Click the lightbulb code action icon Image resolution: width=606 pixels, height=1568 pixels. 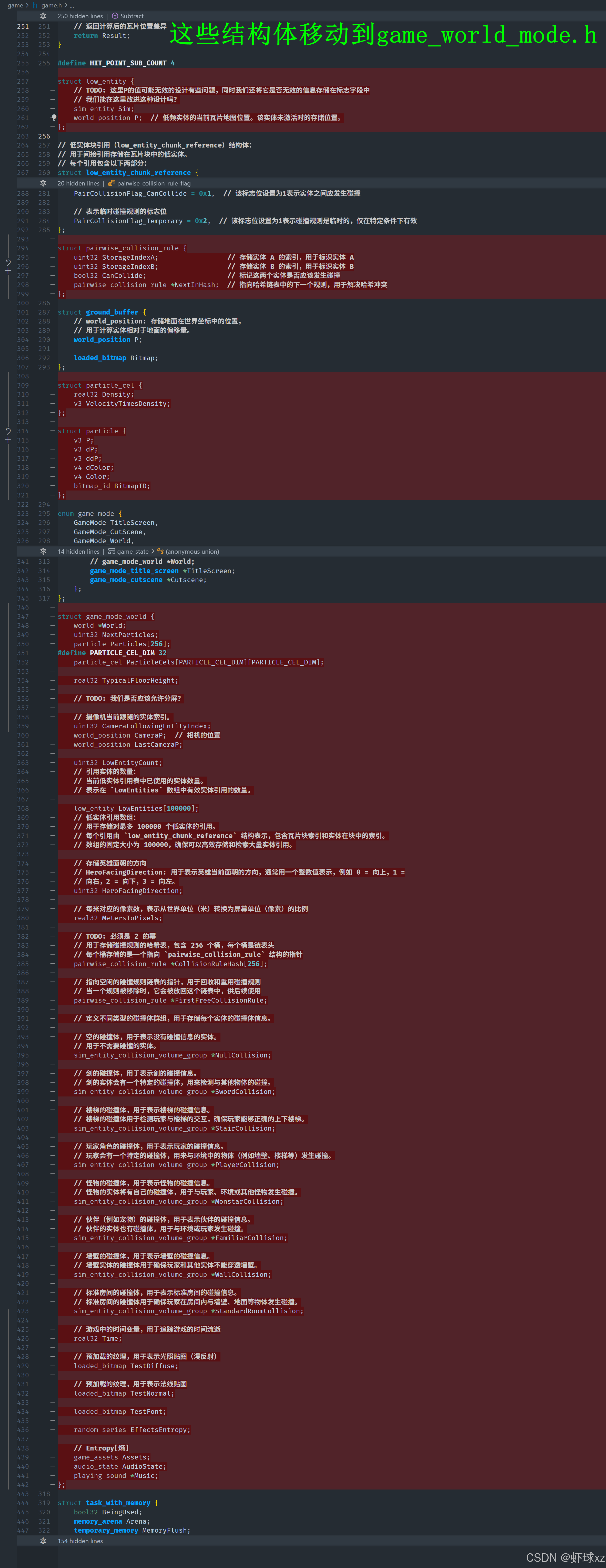(x=54, y=117)
